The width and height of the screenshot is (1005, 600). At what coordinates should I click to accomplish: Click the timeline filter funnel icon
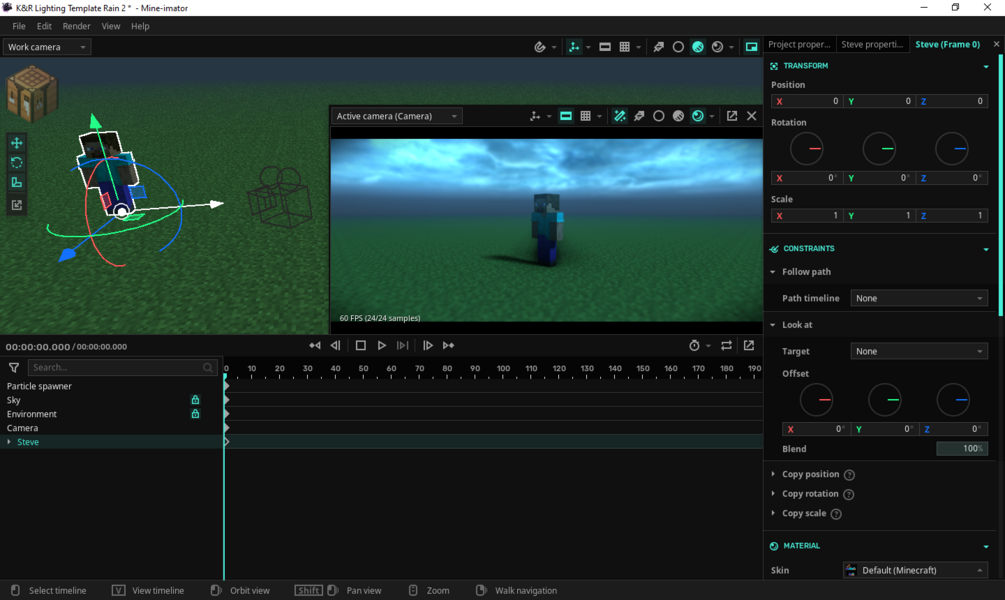(13, 367)
